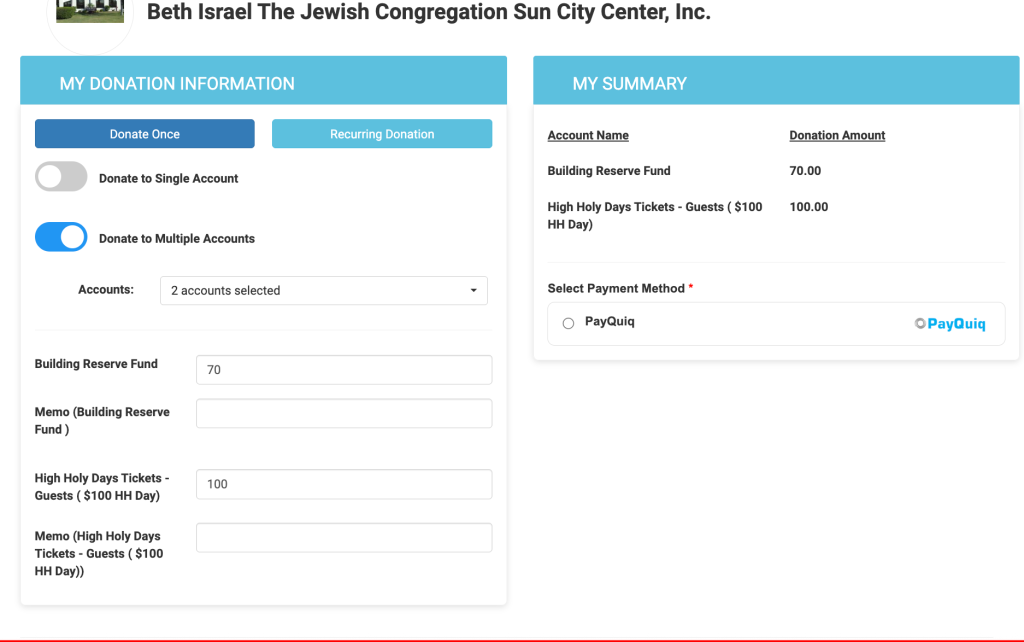Click the Building Reserve Fund amount field
Viewport: 1024px width, 642px height.
click(x=344, y=370)
